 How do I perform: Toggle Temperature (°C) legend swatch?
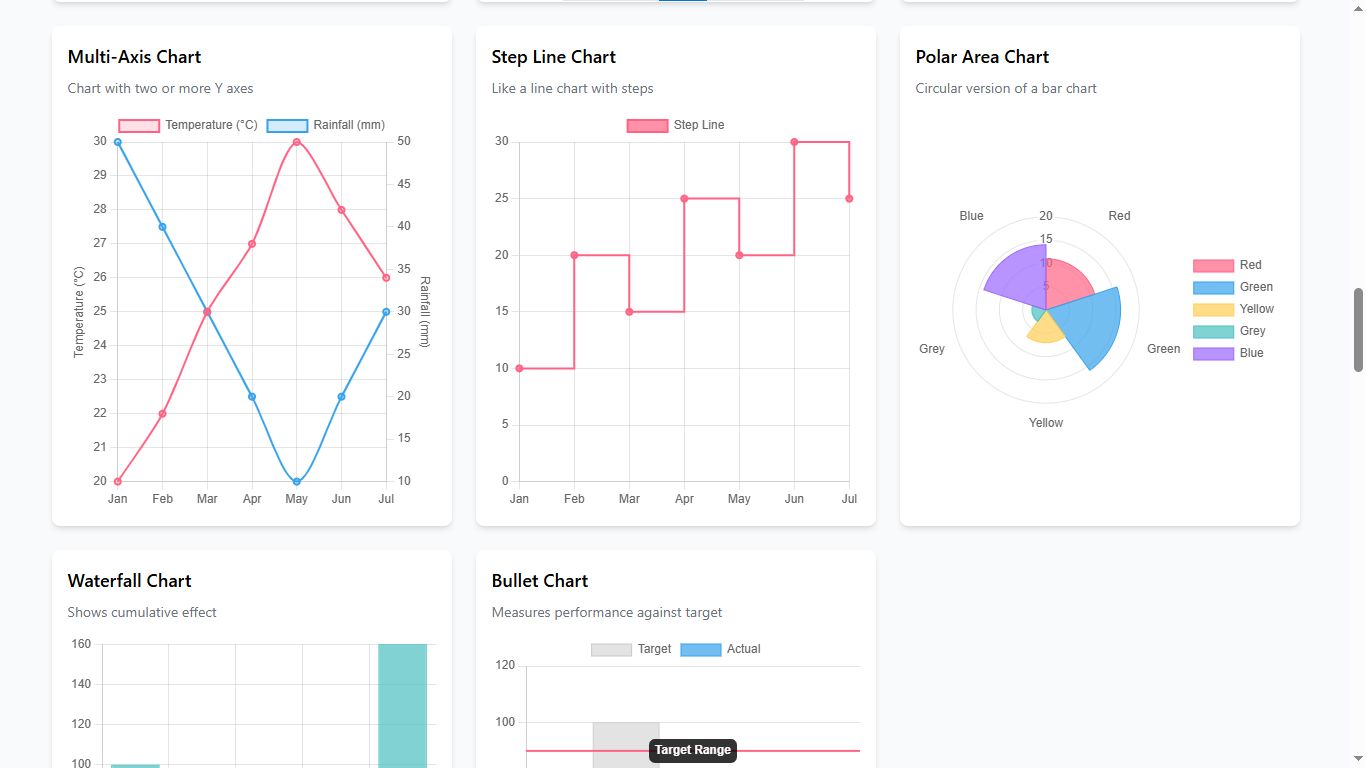tap(139, 125)
